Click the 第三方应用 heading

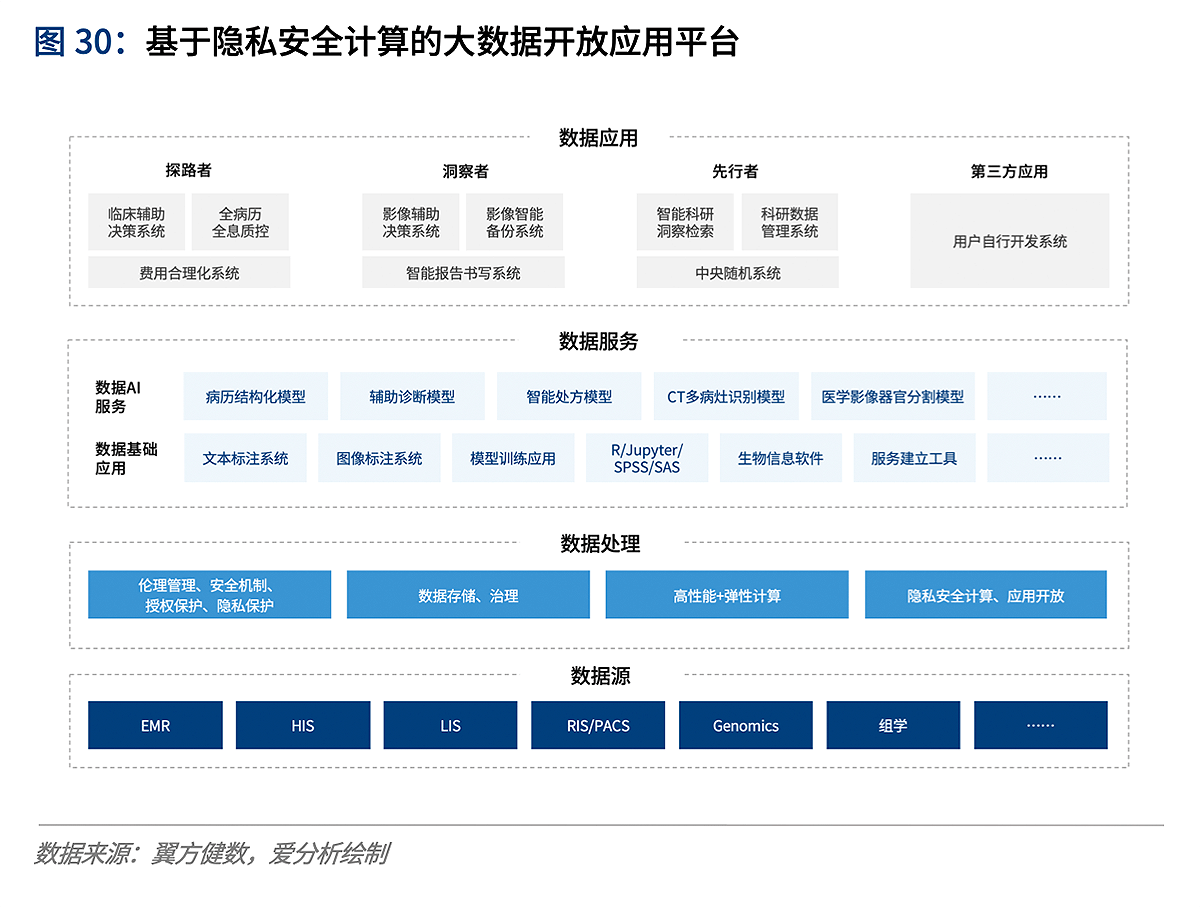coord(1009,171)
